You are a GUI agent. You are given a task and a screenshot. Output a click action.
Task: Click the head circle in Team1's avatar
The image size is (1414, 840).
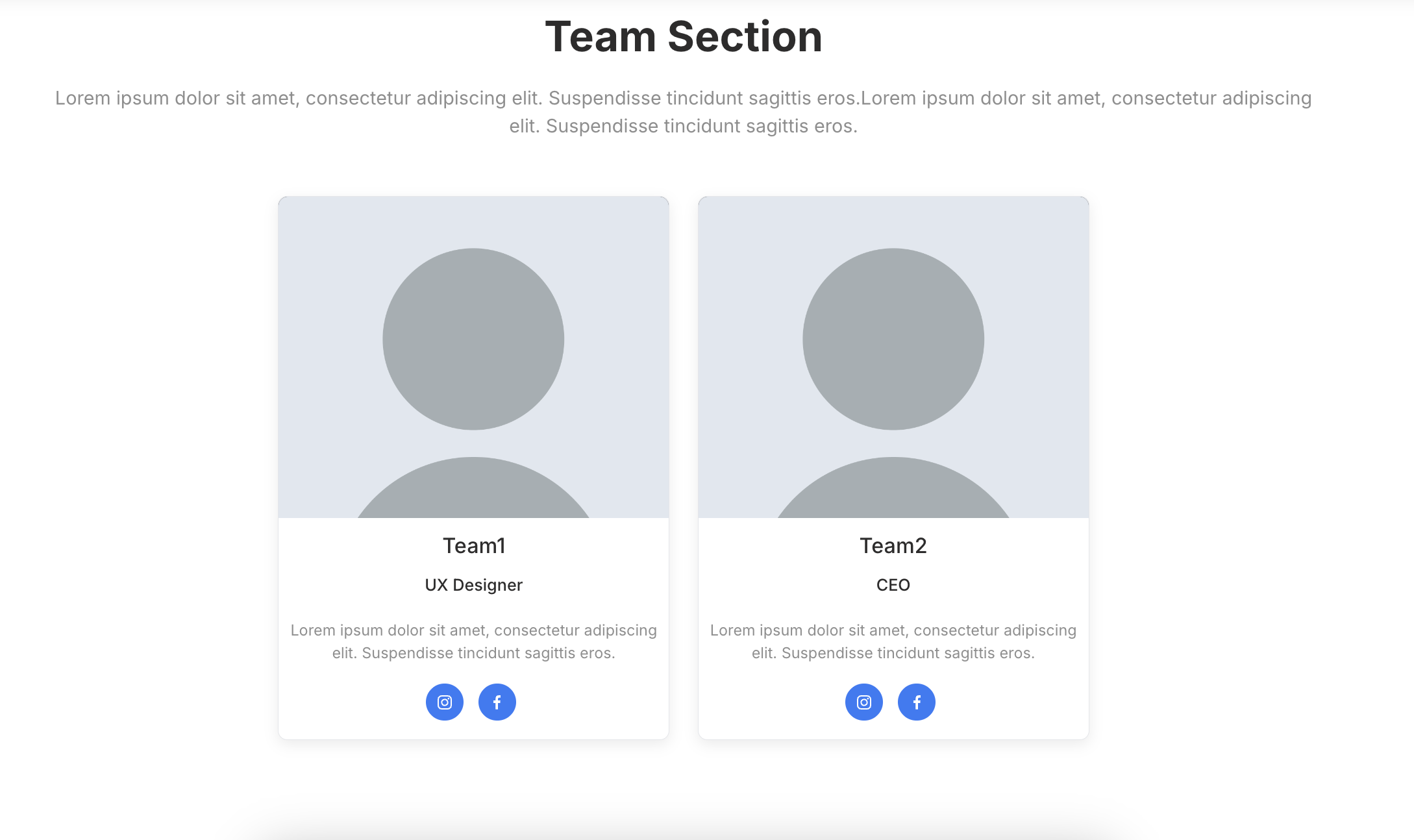(473, 339)
